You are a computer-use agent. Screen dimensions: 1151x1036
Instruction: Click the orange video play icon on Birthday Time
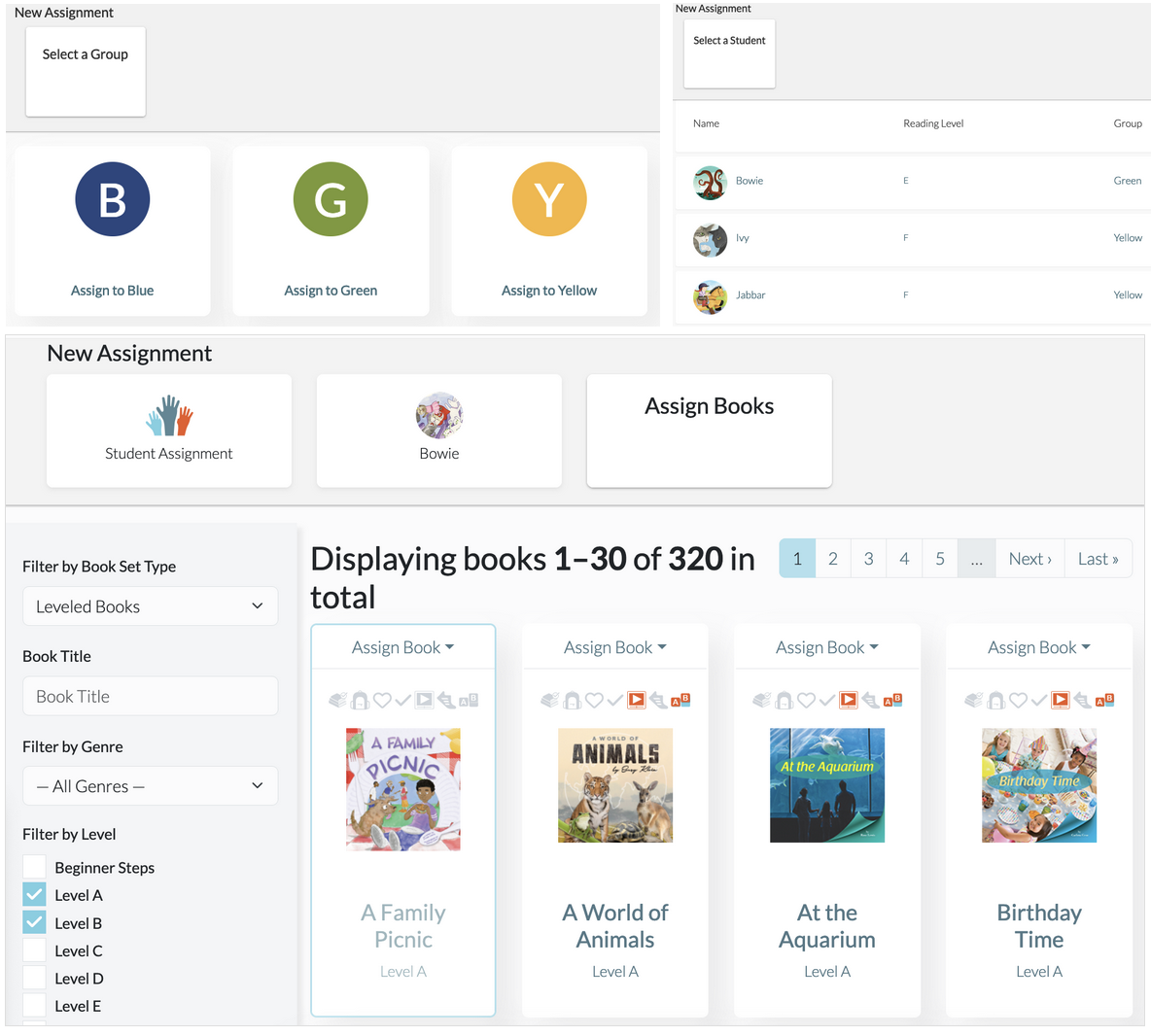coord(1060,700)
